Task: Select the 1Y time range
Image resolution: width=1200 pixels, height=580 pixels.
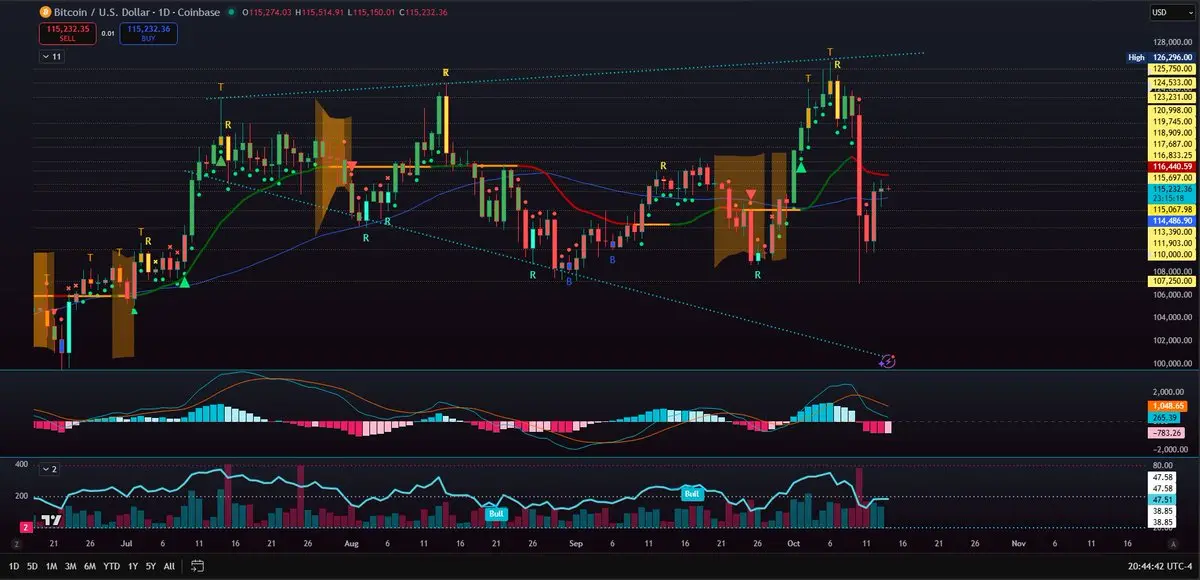Action: pos(131,566)
